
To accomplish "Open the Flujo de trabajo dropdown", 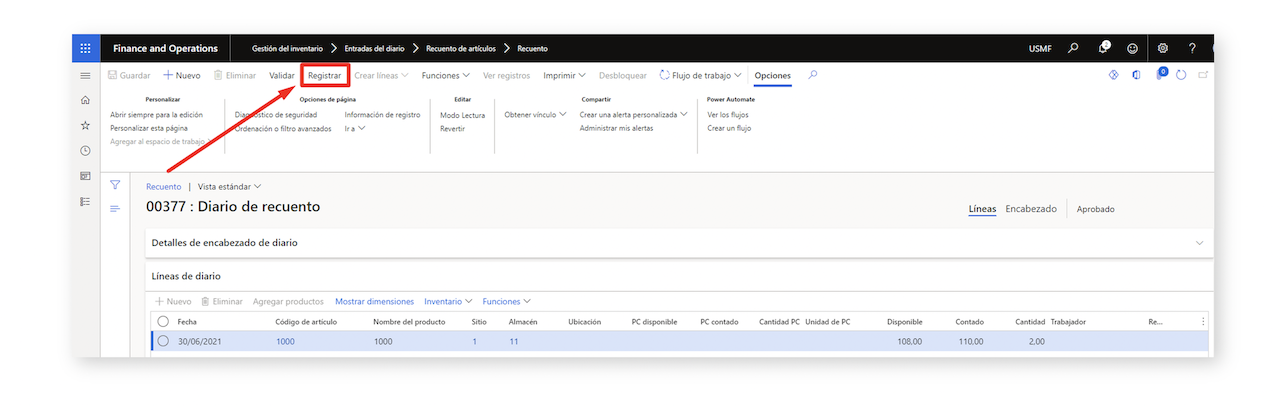I will pyautogui.click(x=701, y=75).
